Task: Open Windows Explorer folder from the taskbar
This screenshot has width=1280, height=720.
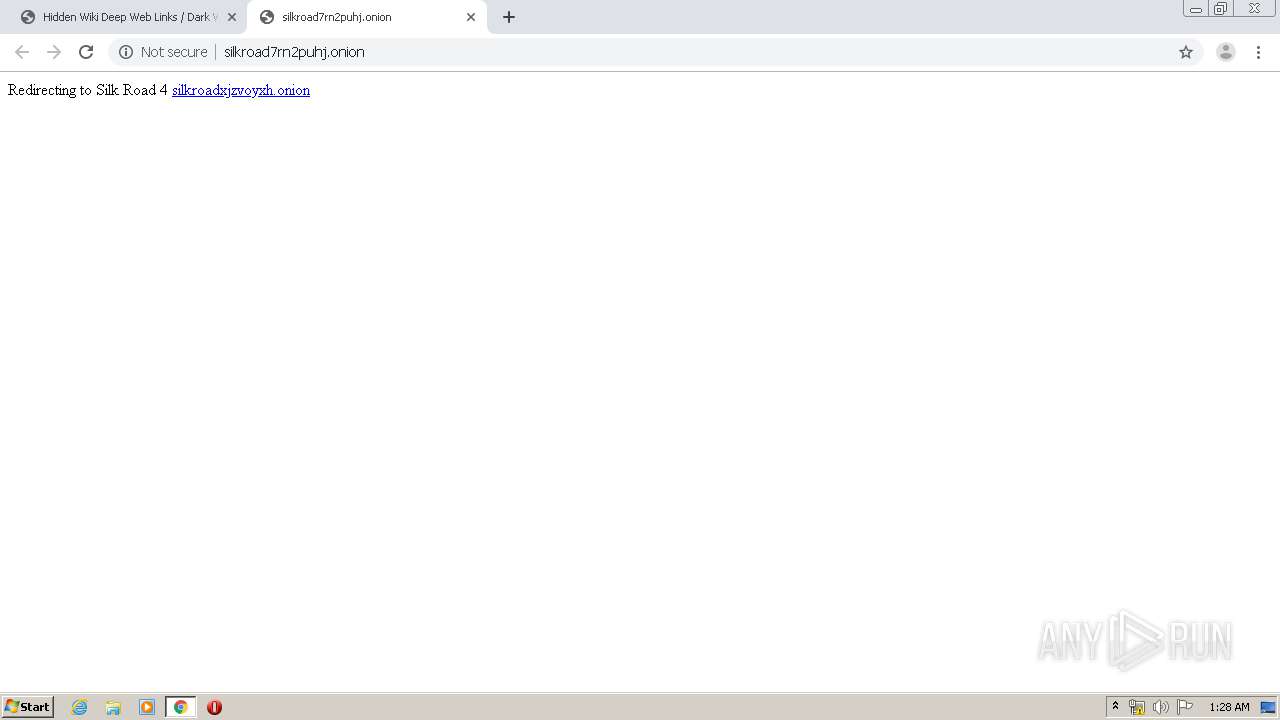Action: point(113,707)
